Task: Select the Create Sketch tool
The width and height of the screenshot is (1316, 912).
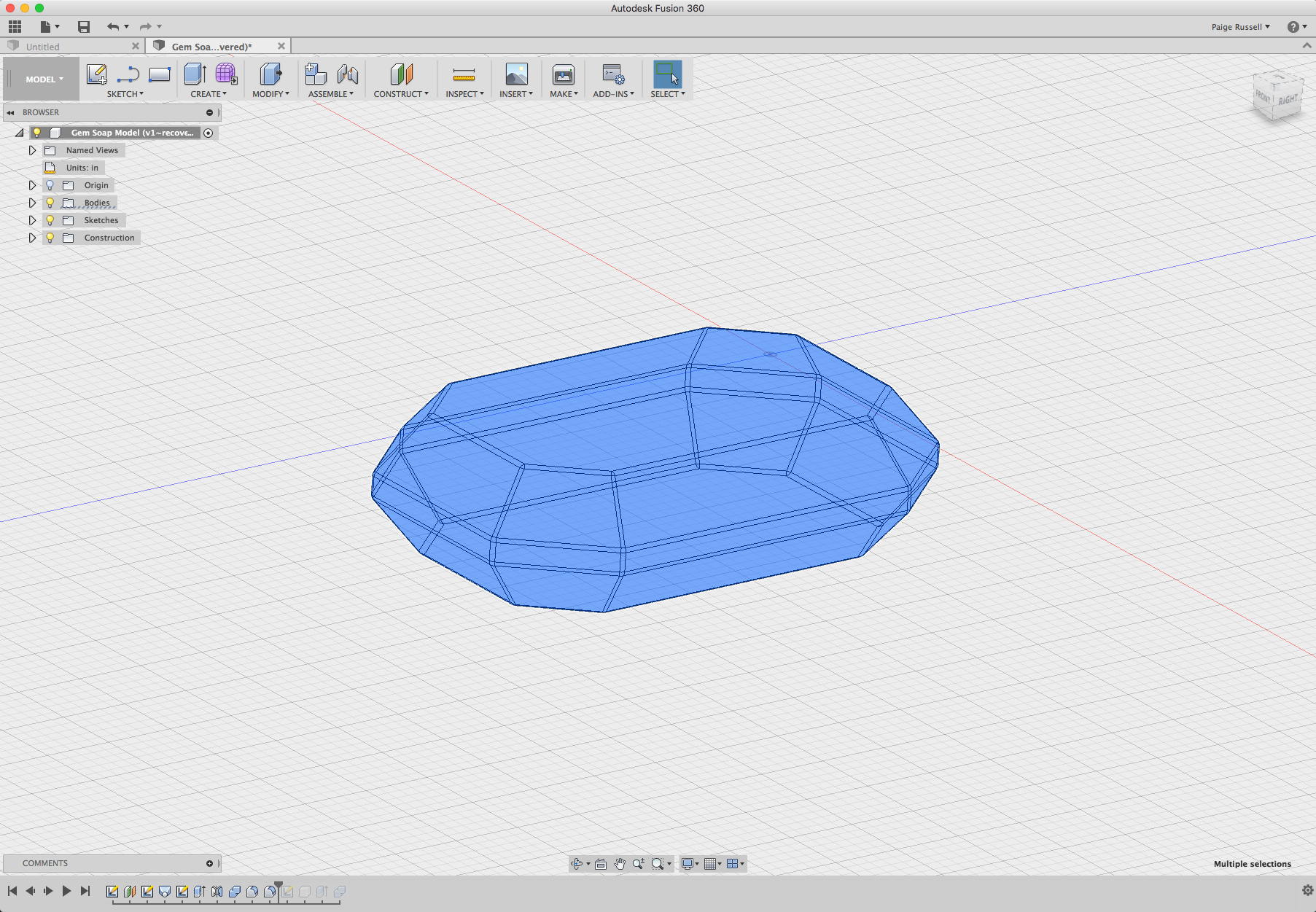Action: tap(96, 74)
